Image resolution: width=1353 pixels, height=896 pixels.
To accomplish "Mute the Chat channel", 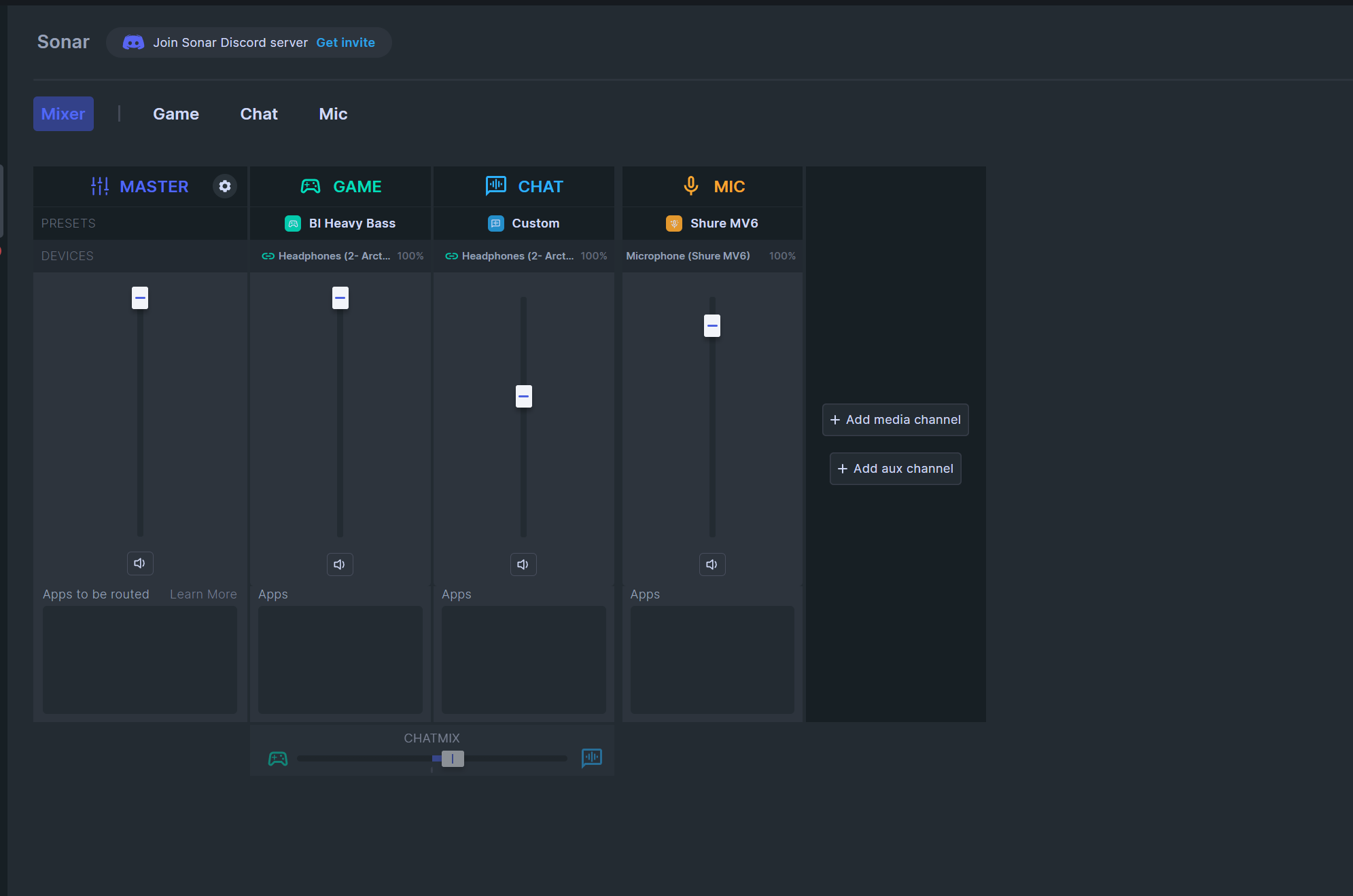I will [x=523, y=565].
